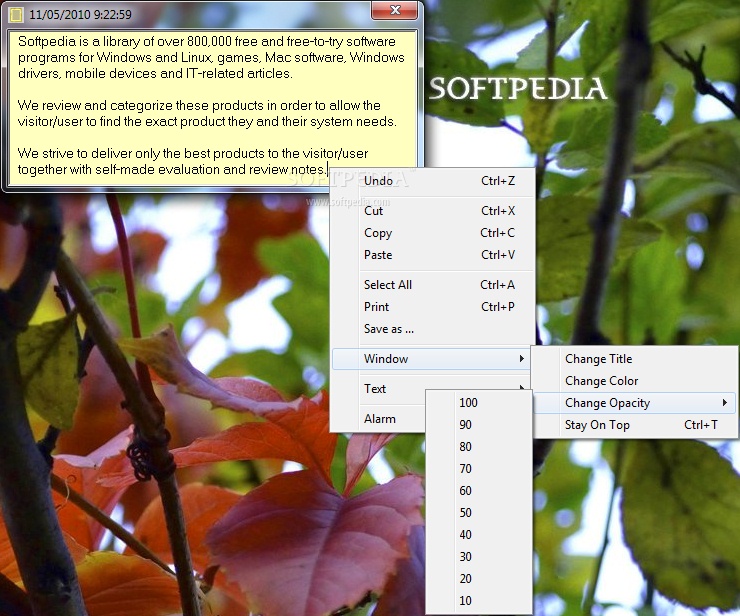
Task: Set opacity to 20
Action: (x=479, y=579)
